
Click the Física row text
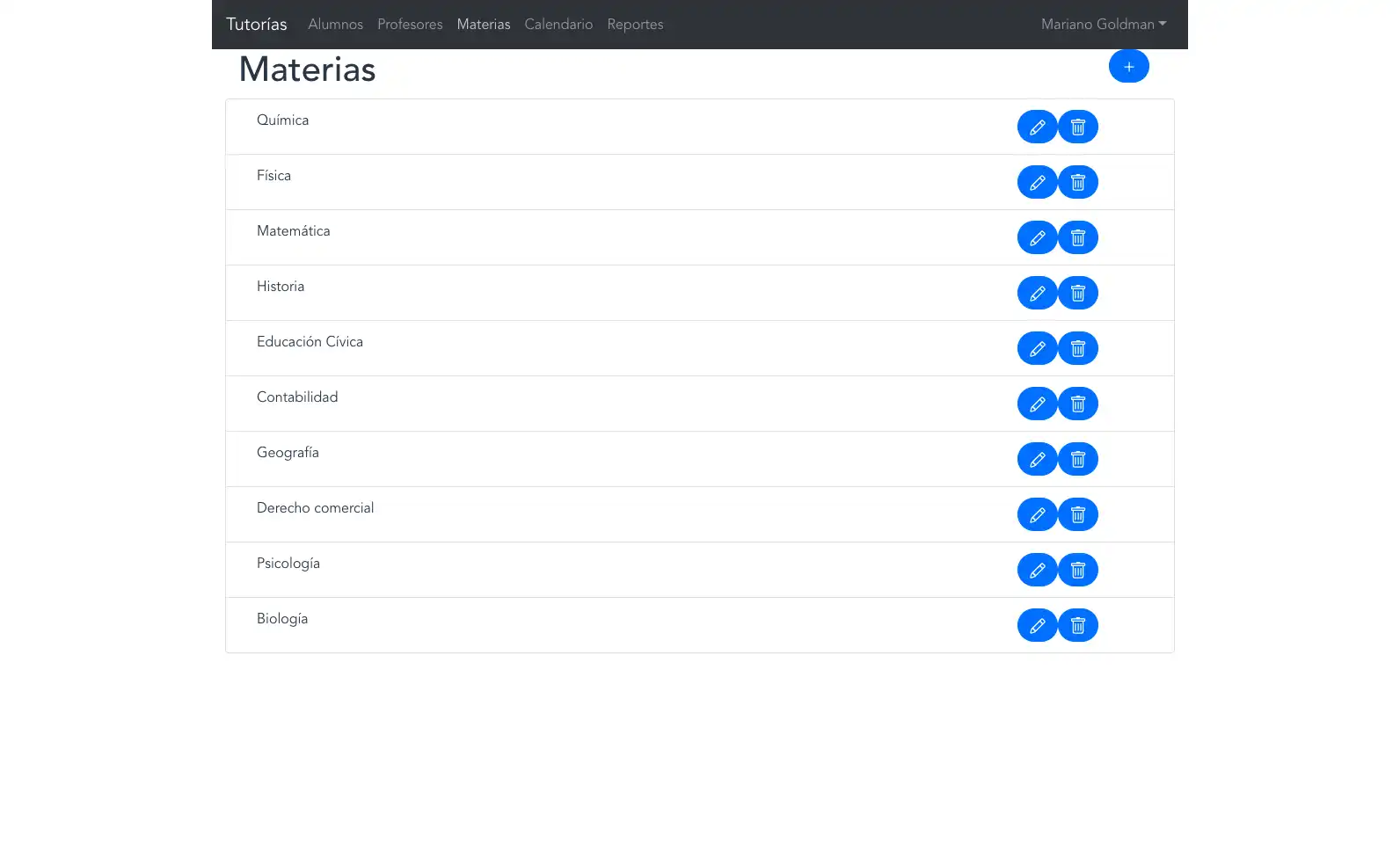click(273, 176)
